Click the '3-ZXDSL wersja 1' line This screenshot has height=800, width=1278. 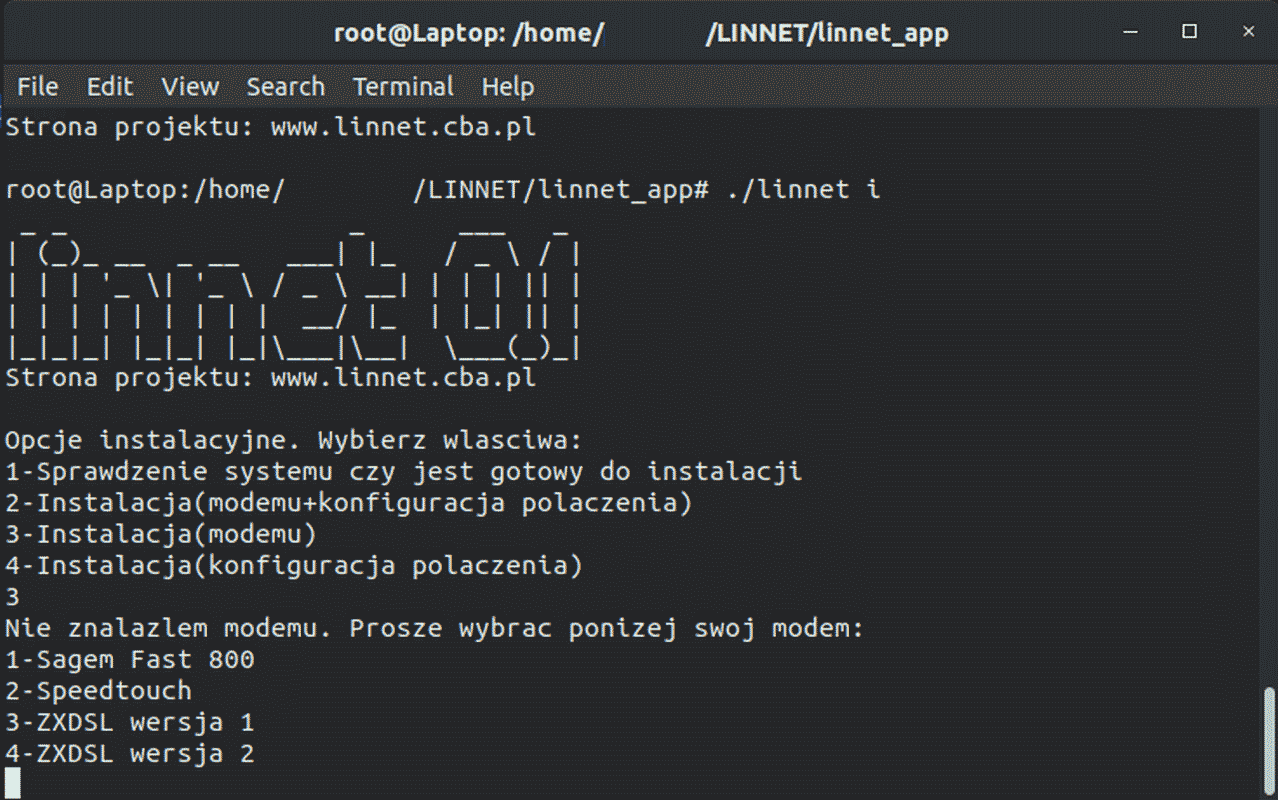pos(130,721)
